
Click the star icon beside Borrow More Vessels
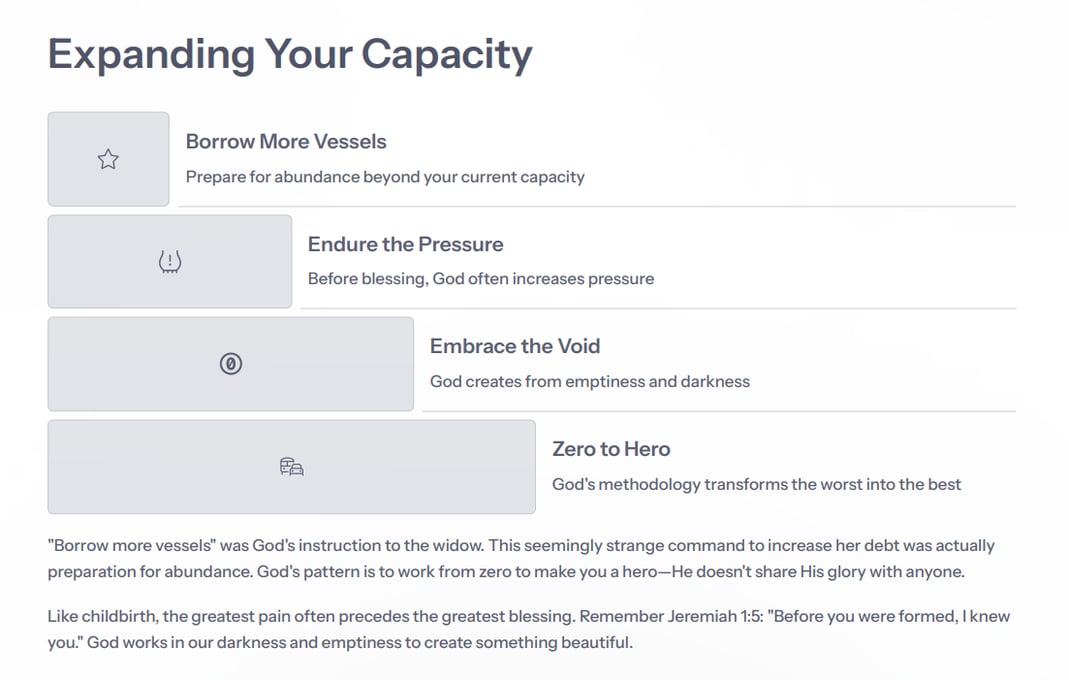pyautogui.click(x=108, y=160)
